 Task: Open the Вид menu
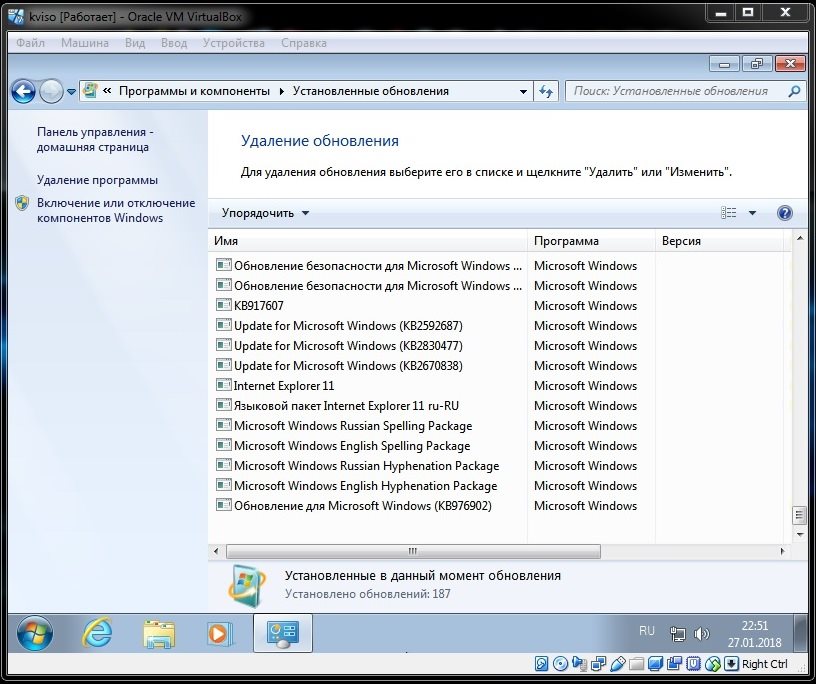click(x=135, y=43)
